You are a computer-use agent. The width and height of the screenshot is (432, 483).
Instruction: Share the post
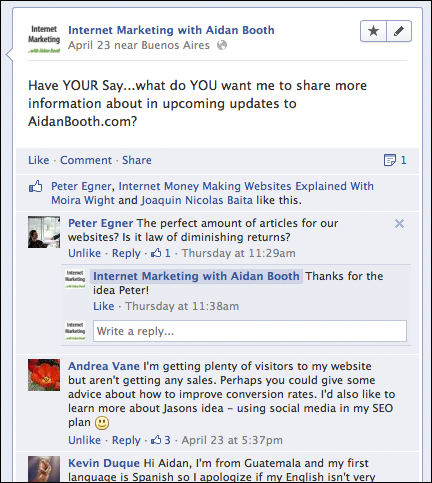click(137, 160)
